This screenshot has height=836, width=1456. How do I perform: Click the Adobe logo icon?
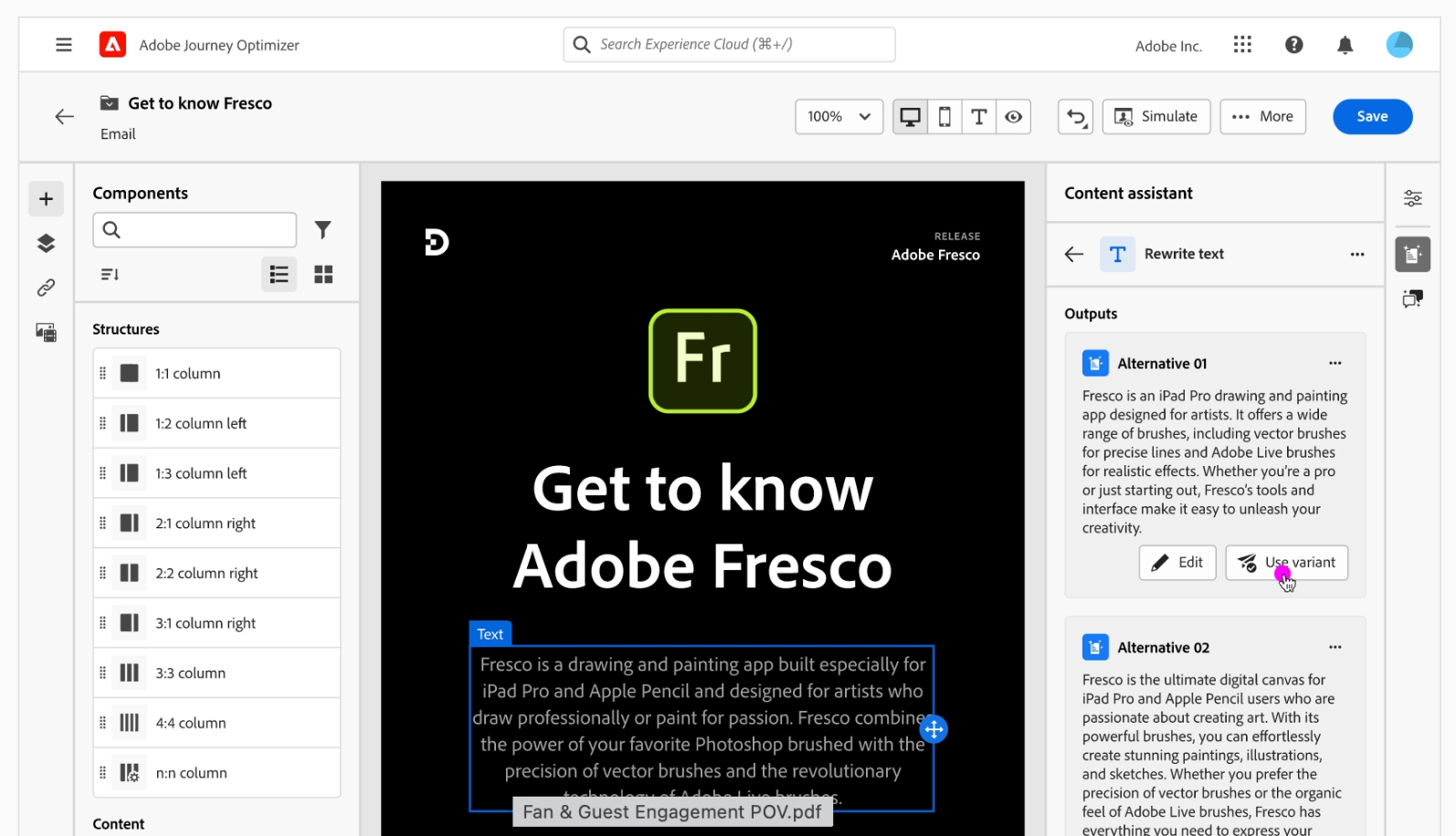pos(112,45)
